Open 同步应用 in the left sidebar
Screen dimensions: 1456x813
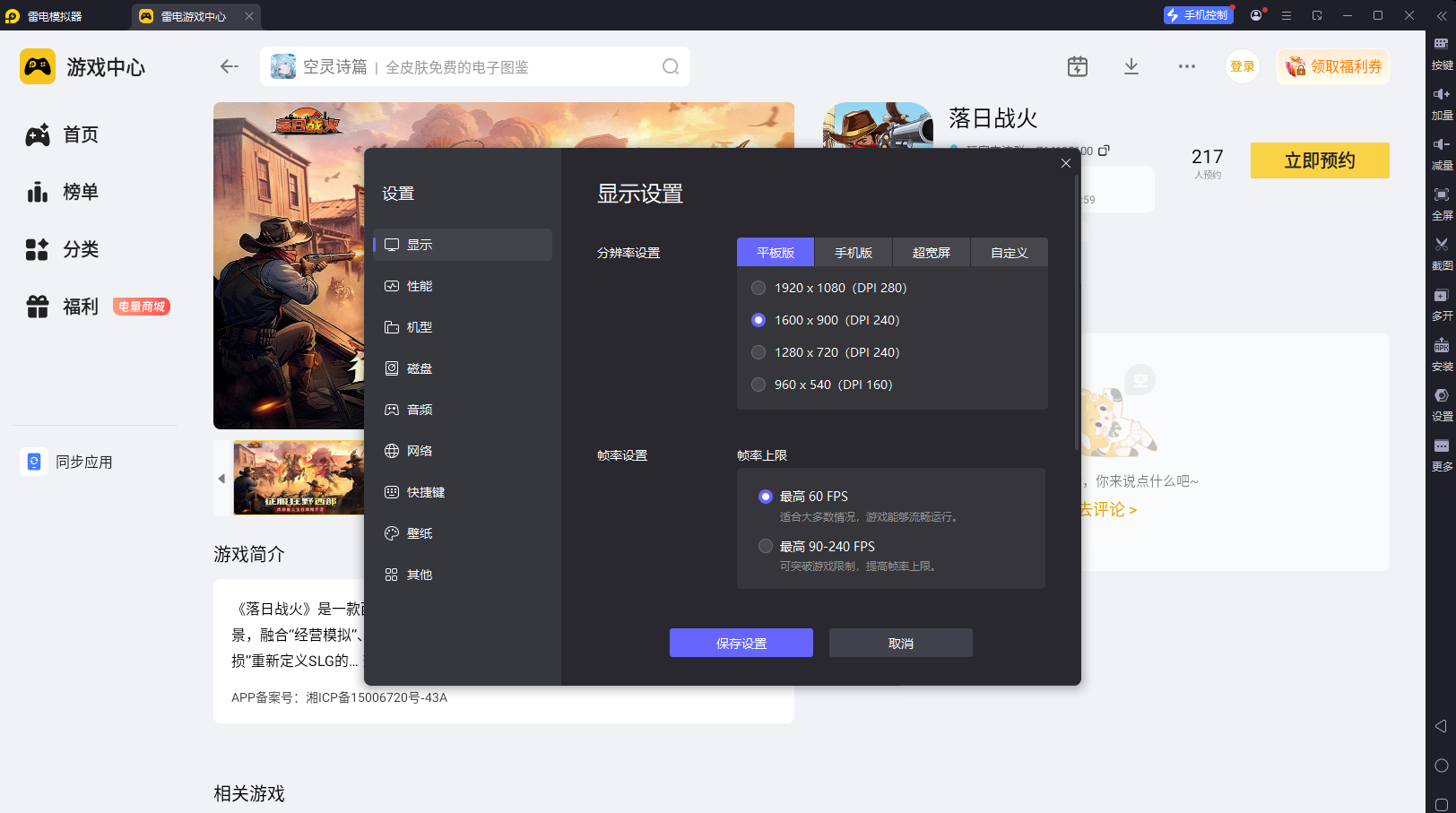tap(68, 463)
